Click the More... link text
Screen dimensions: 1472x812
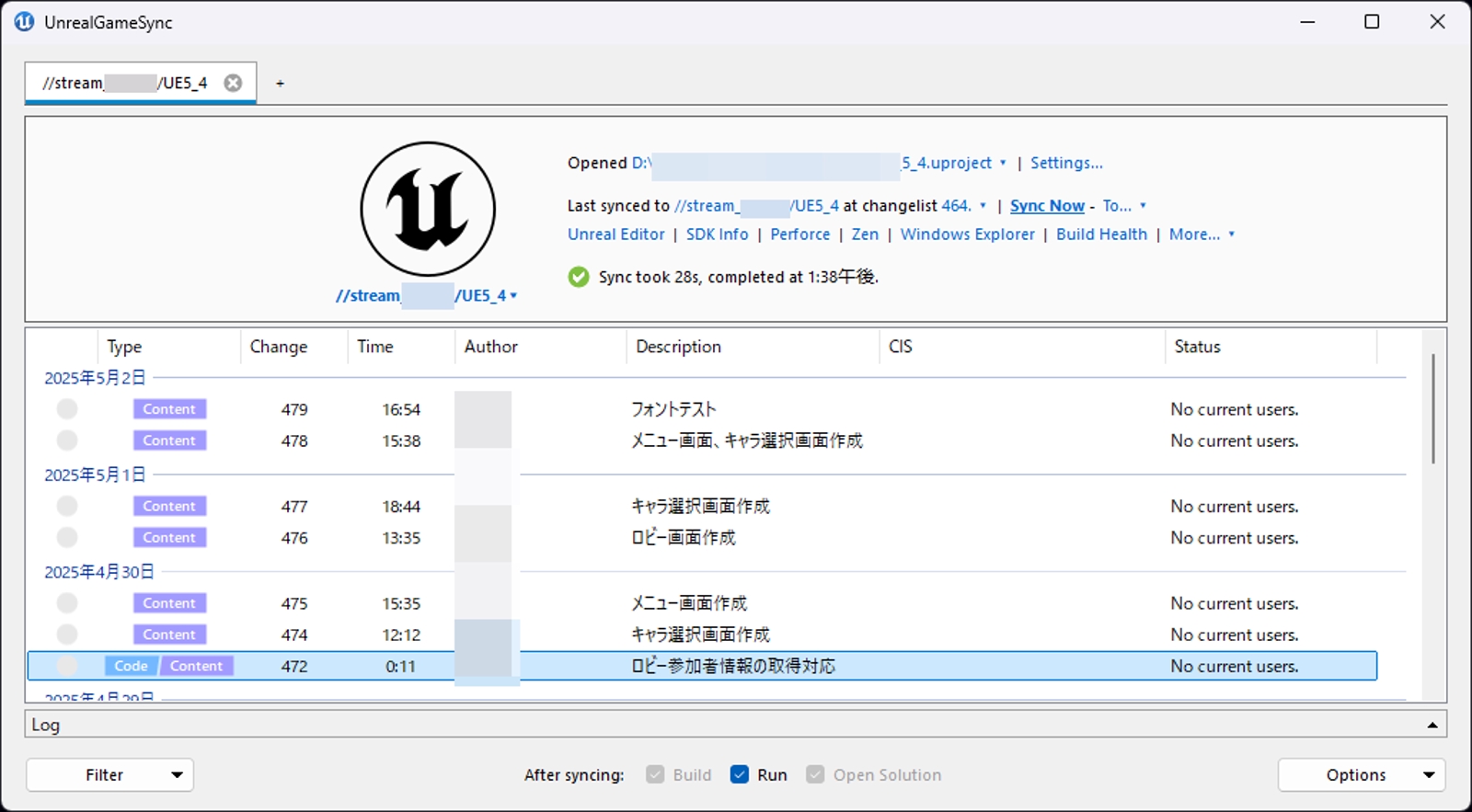click(x=1195, y=234)
